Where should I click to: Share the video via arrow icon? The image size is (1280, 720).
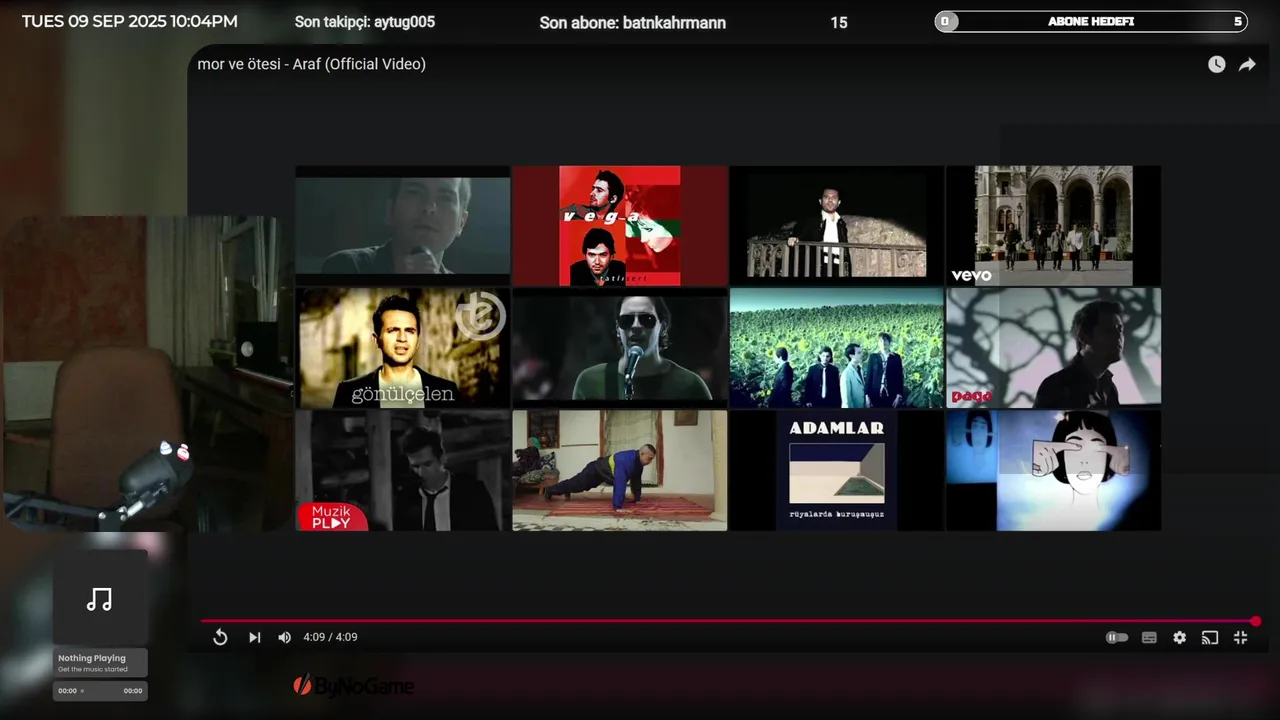[1247, 64]
